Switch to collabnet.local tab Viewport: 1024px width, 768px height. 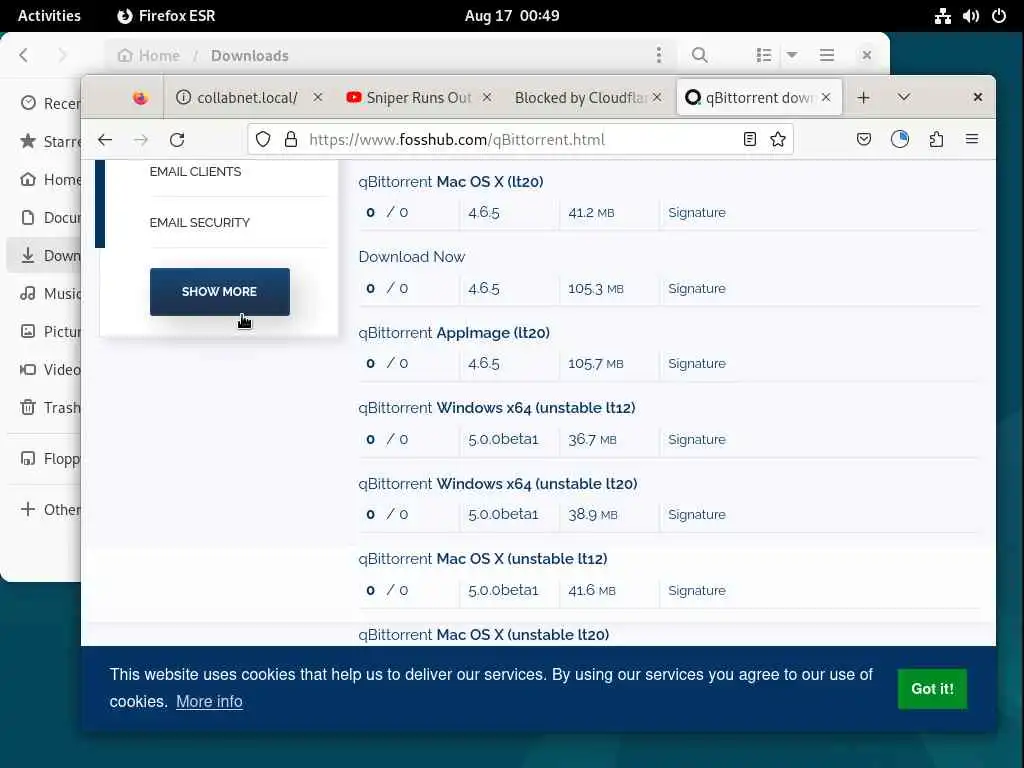[x=248, y=98]
